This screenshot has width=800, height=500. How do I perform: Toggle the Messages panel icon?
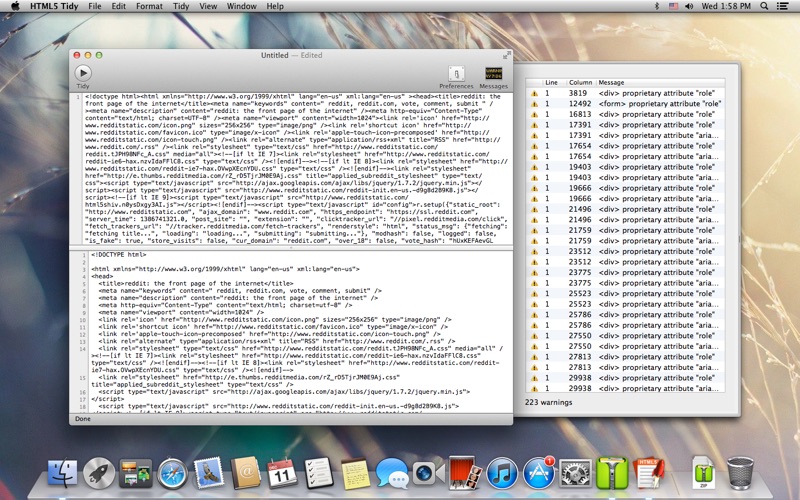click(493, 73)
